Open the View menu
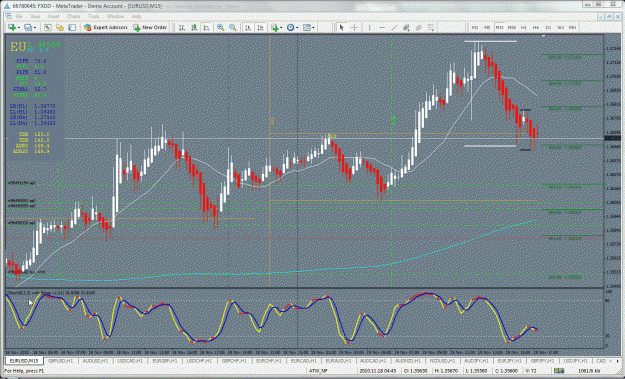Screen dimensions: 625x379 pos(35,16)
